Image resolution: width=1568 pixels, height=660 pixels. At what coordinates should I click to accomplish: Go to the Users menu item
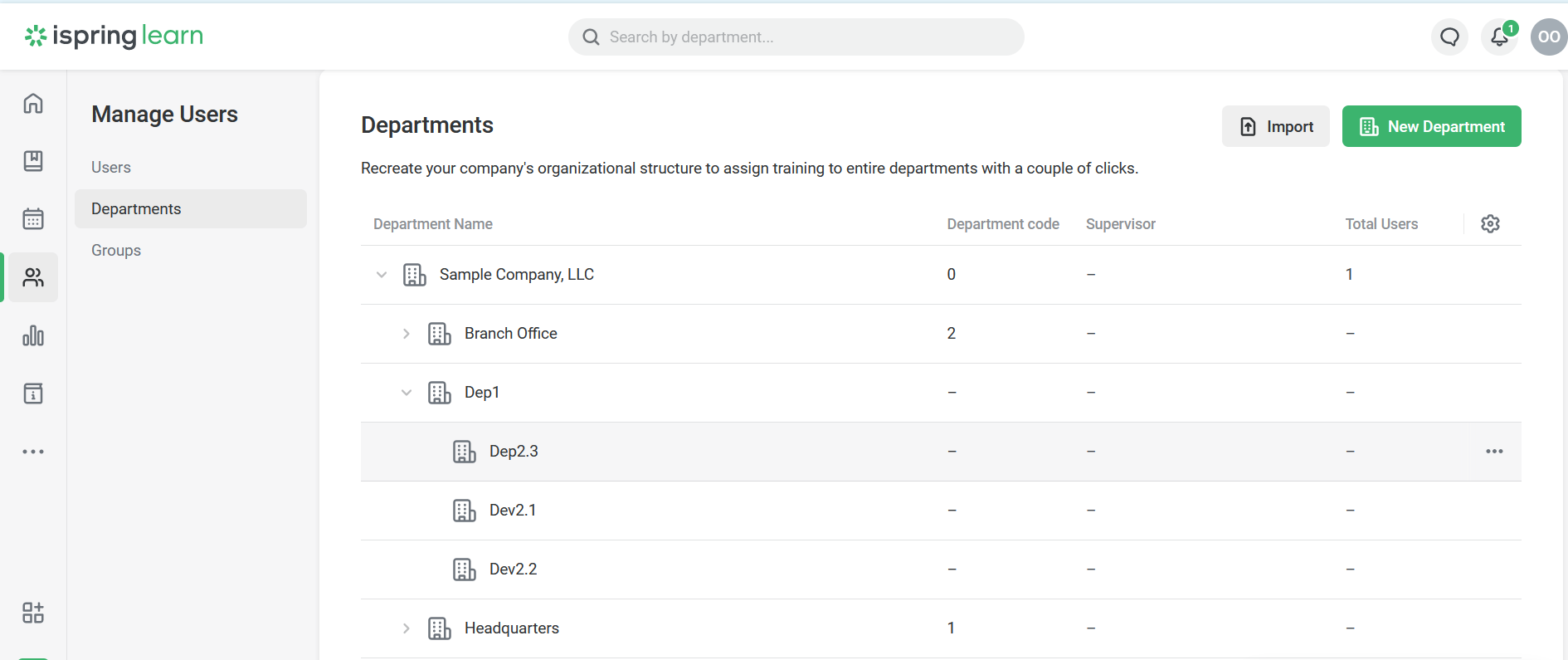(x=111, y=168)
